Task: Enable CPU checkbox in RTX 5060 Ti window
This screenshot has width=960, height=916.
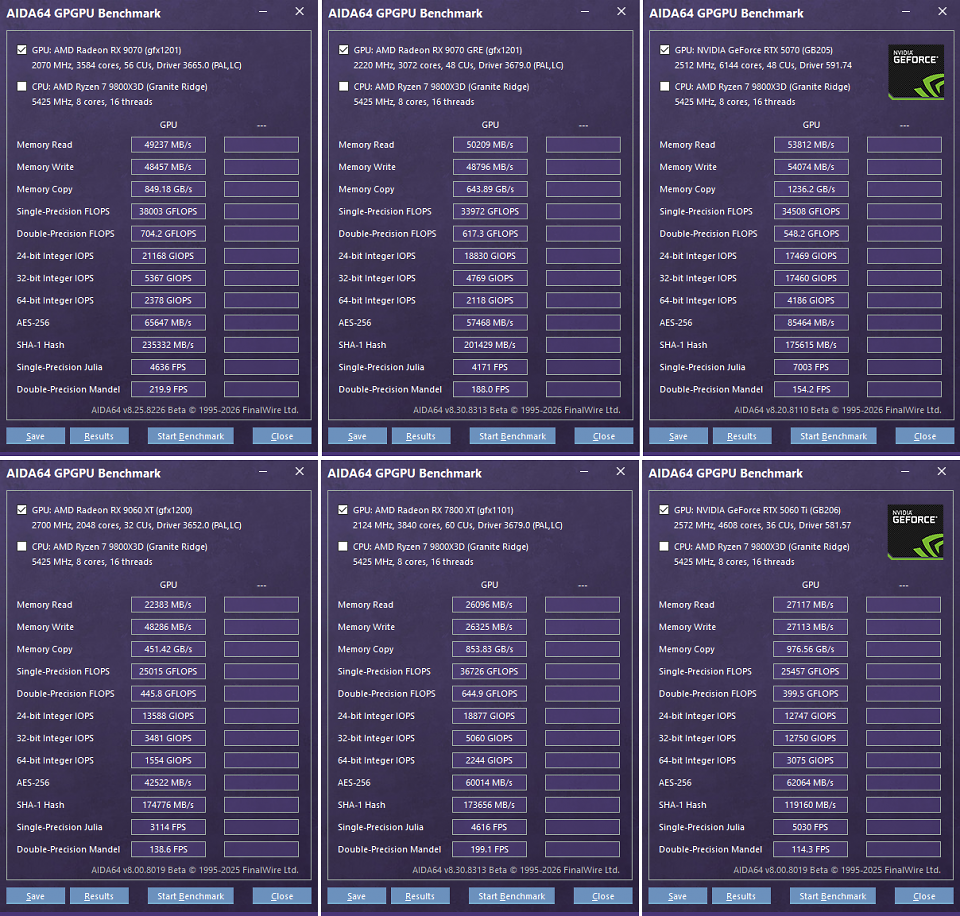Action: [x=664, y=546]
